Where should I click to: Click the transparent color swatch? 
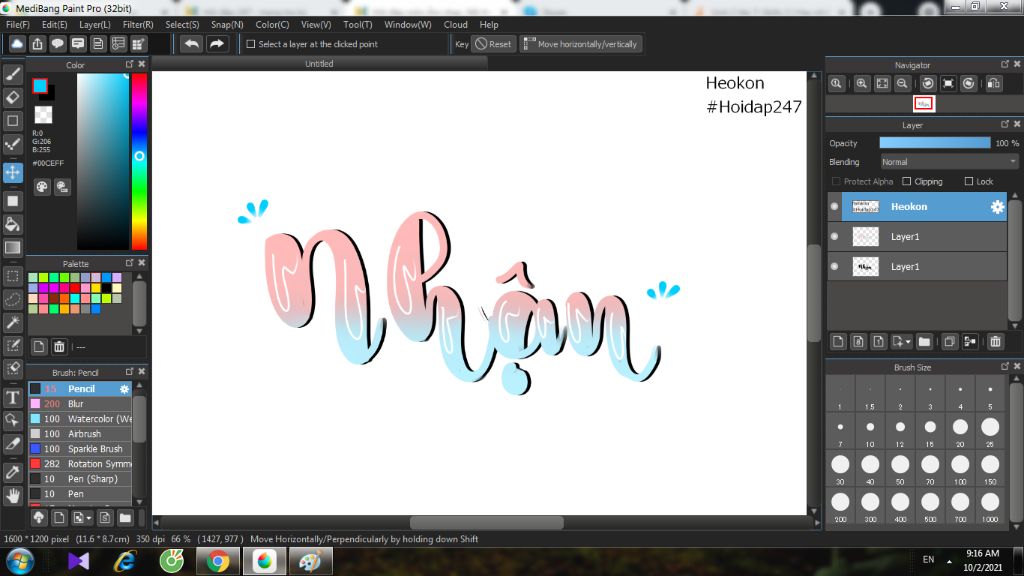coord(43,115)
